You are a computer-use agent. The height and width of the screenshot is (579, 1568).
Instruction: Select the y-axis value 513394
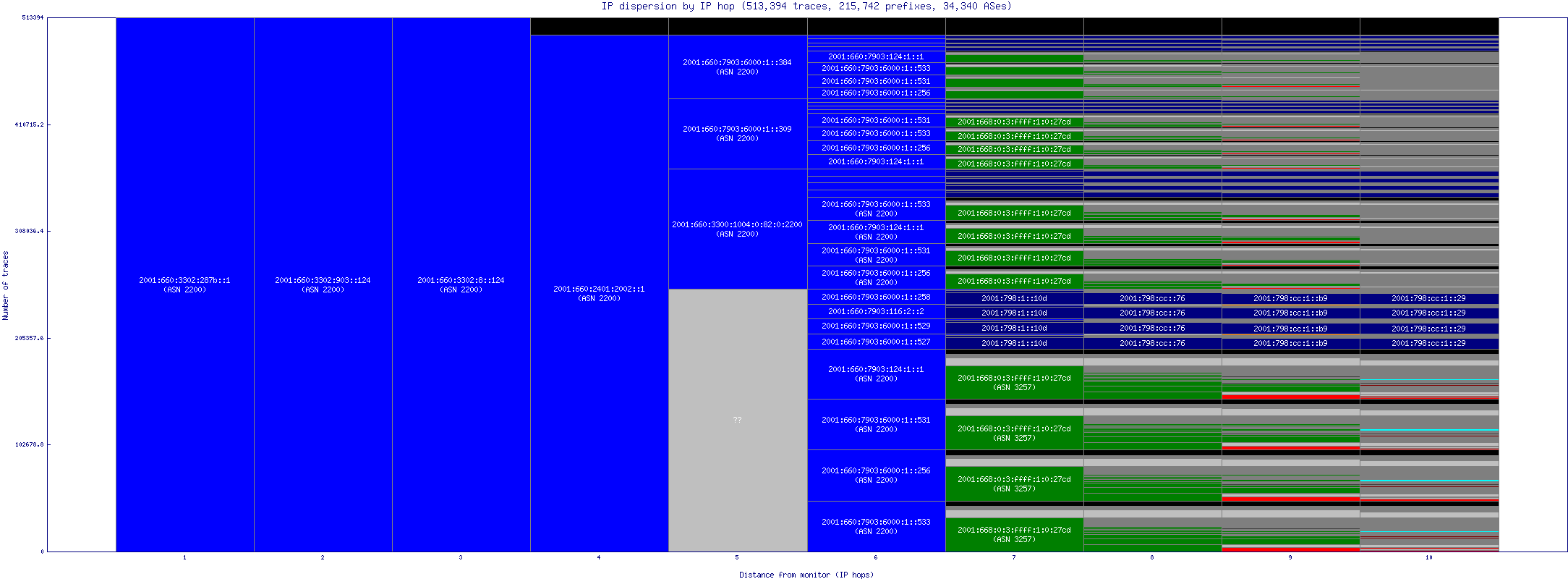coord(33,17)
